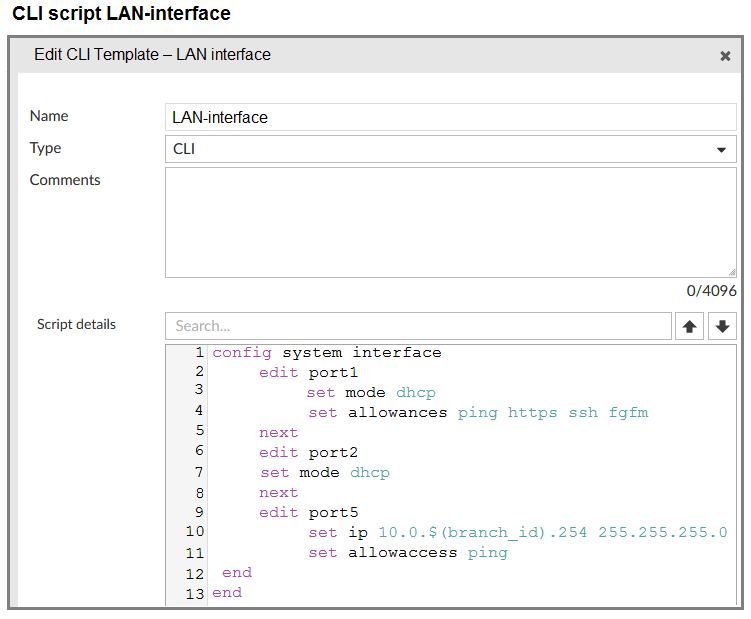This screenshot has height=619, width=751.
Task: Click the 'edit port5' script line
Action: (308, 512)
